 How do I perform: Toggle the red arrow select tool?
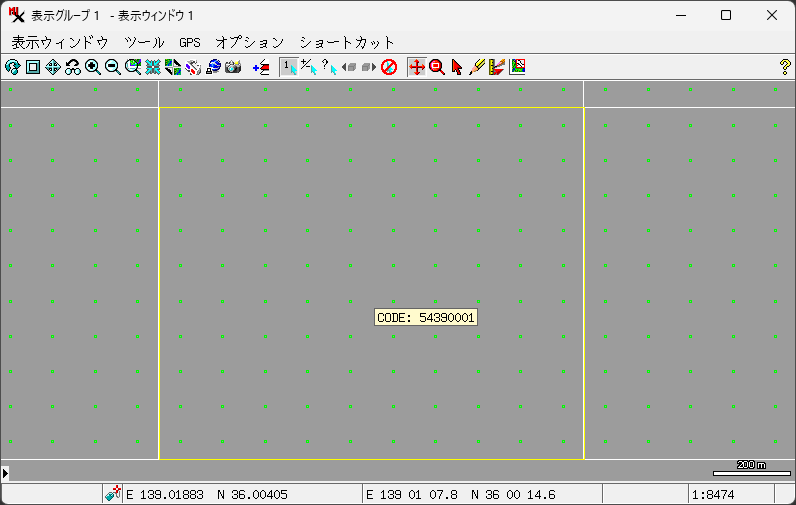457,67
